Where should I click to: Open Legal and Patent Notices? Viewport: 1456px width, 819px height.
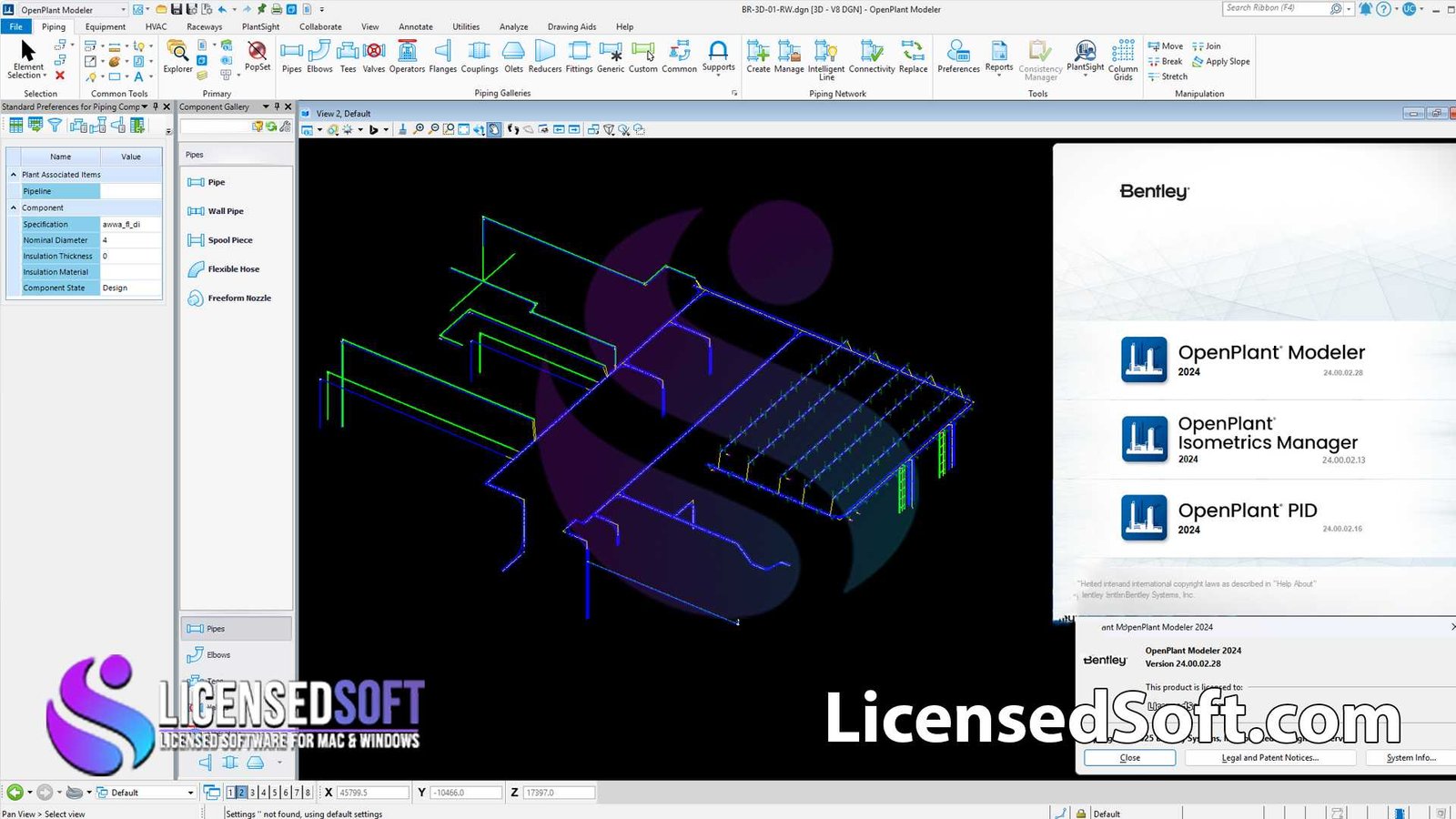[1269, 757]
